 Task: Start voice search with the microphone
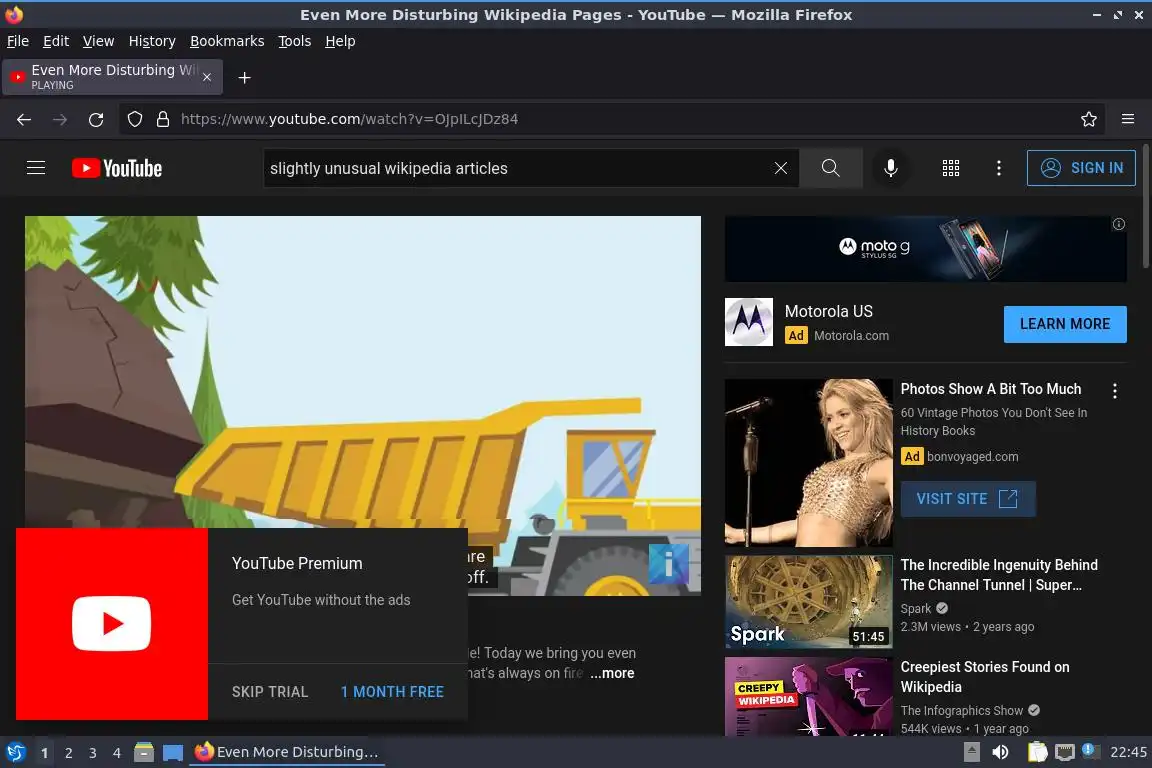coord(890,168)
